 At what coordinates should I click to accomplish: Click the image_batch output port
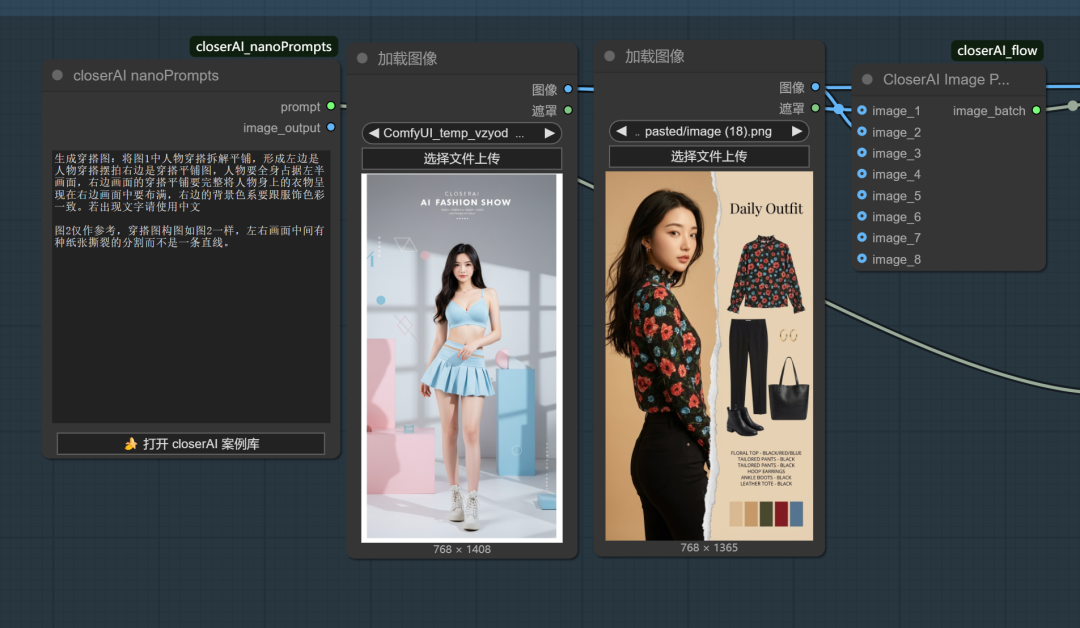coord(1036,111)
